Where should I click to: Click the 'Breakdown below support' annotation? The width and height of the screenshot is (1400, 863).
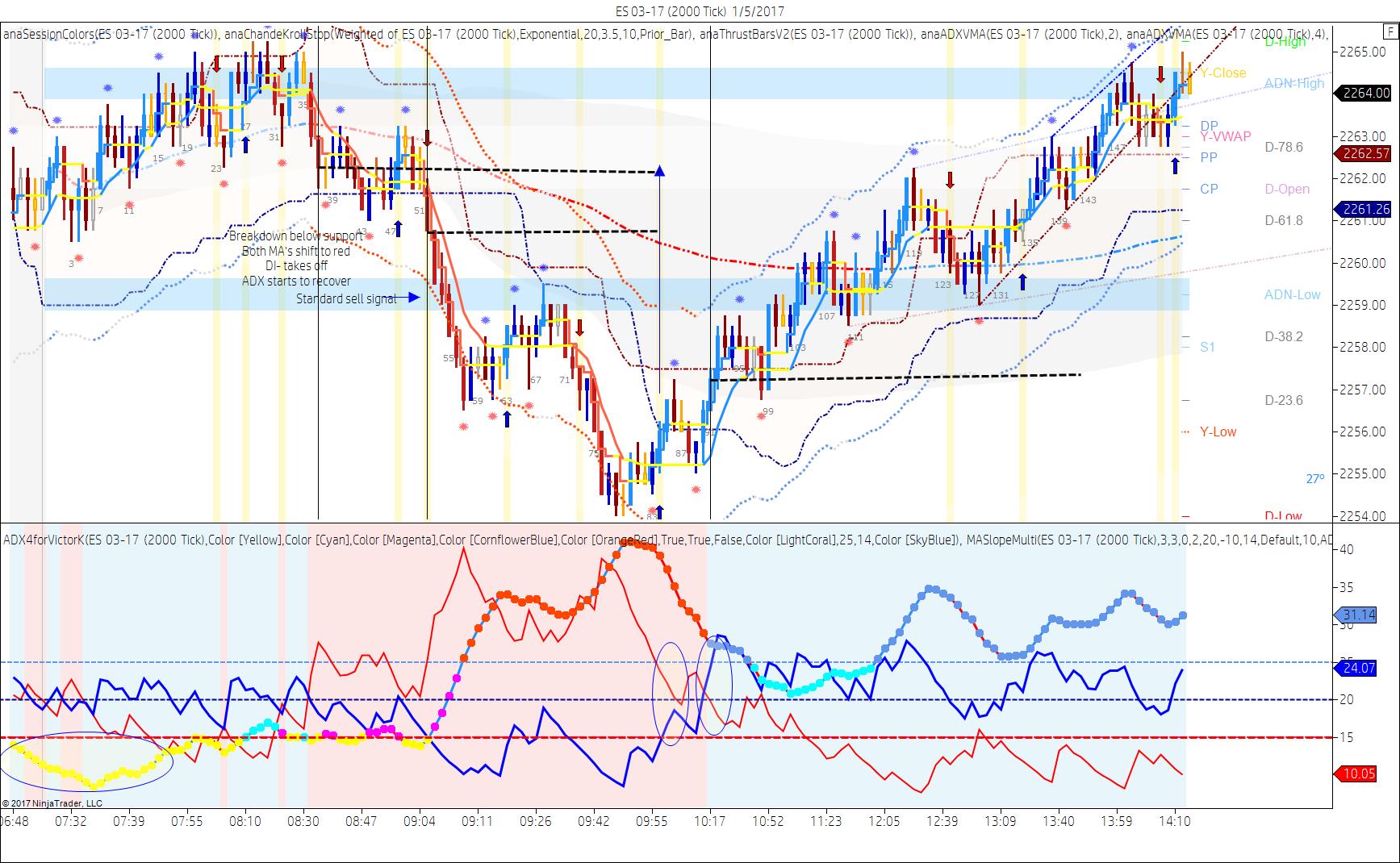(x=296, y=236)
